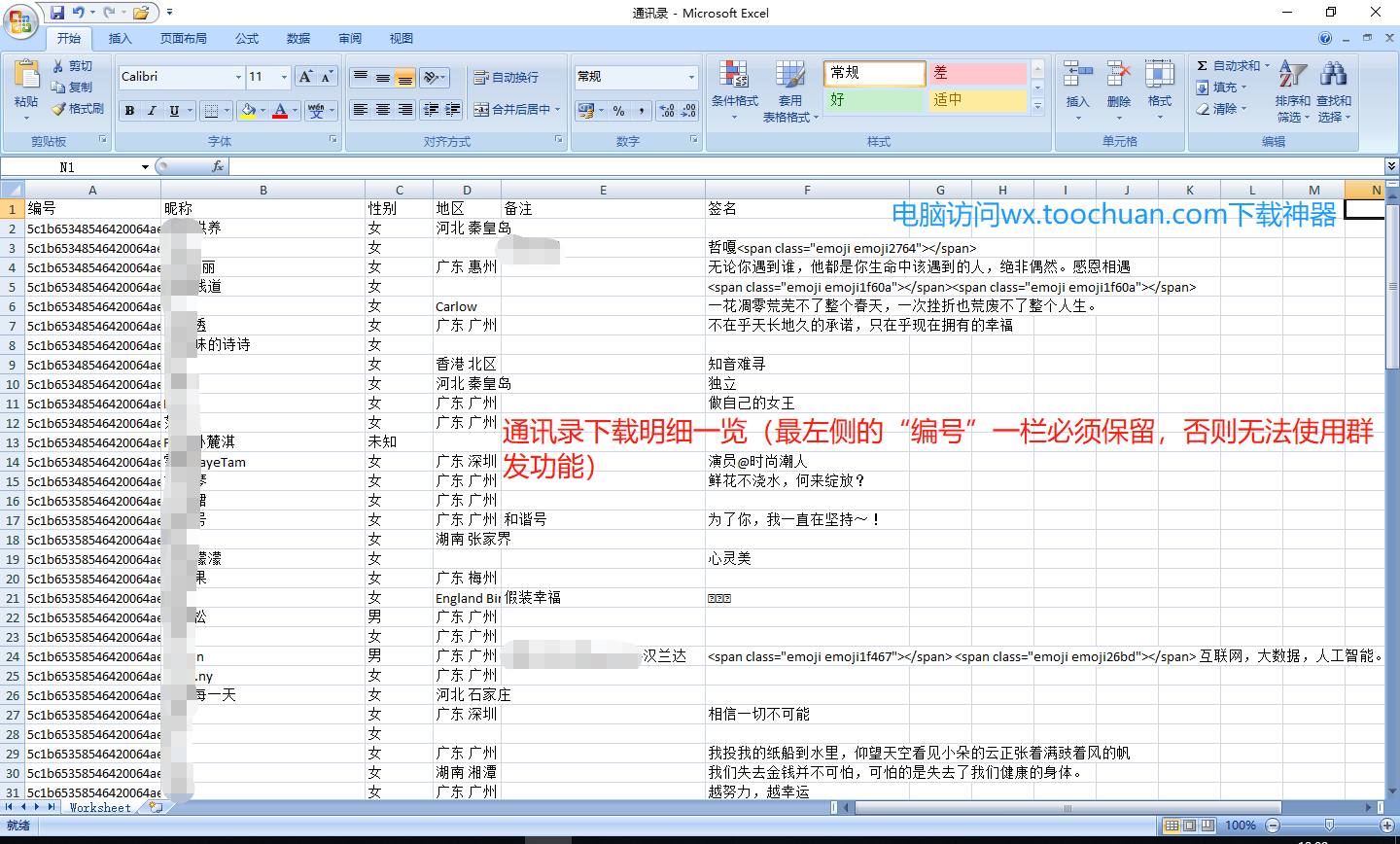The height and width of the screenshot is (844, 1400).
Task: Click the 格式 cells button
Action: [1160, 89]
